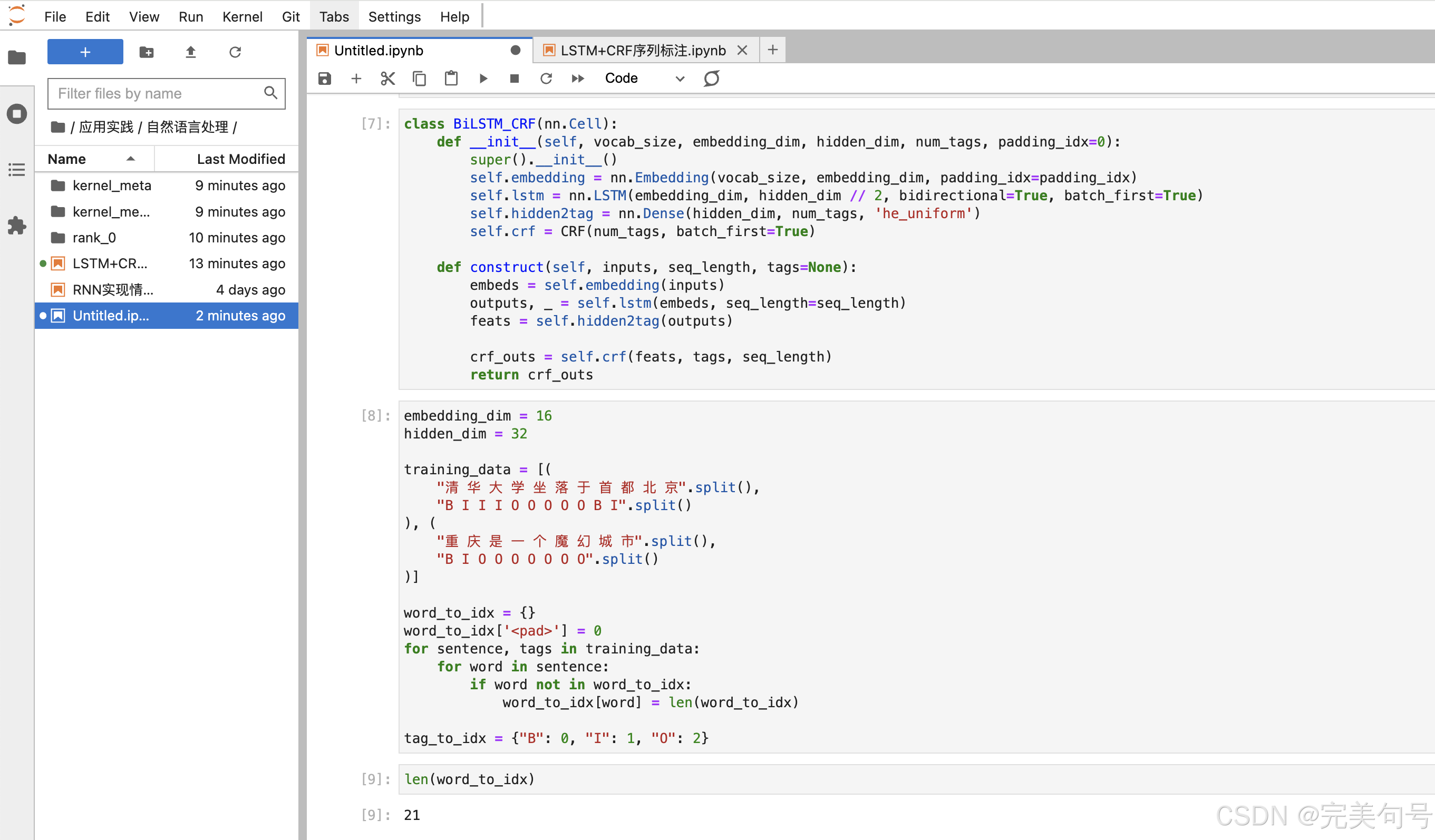Close the LSTM+CRF序列标注.ipynb tab
This screenshot has height=840, width=1435.
tap(742, 51)
